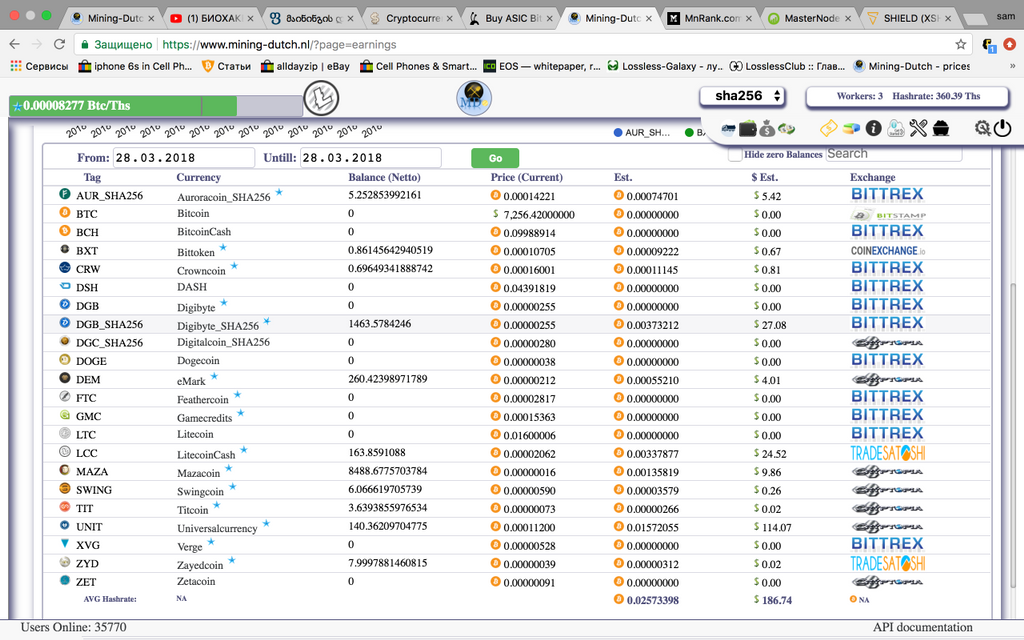The width and height of the screenshot is (1024, 640).
Task: Open API documentation link
Action: coord(923,627)
